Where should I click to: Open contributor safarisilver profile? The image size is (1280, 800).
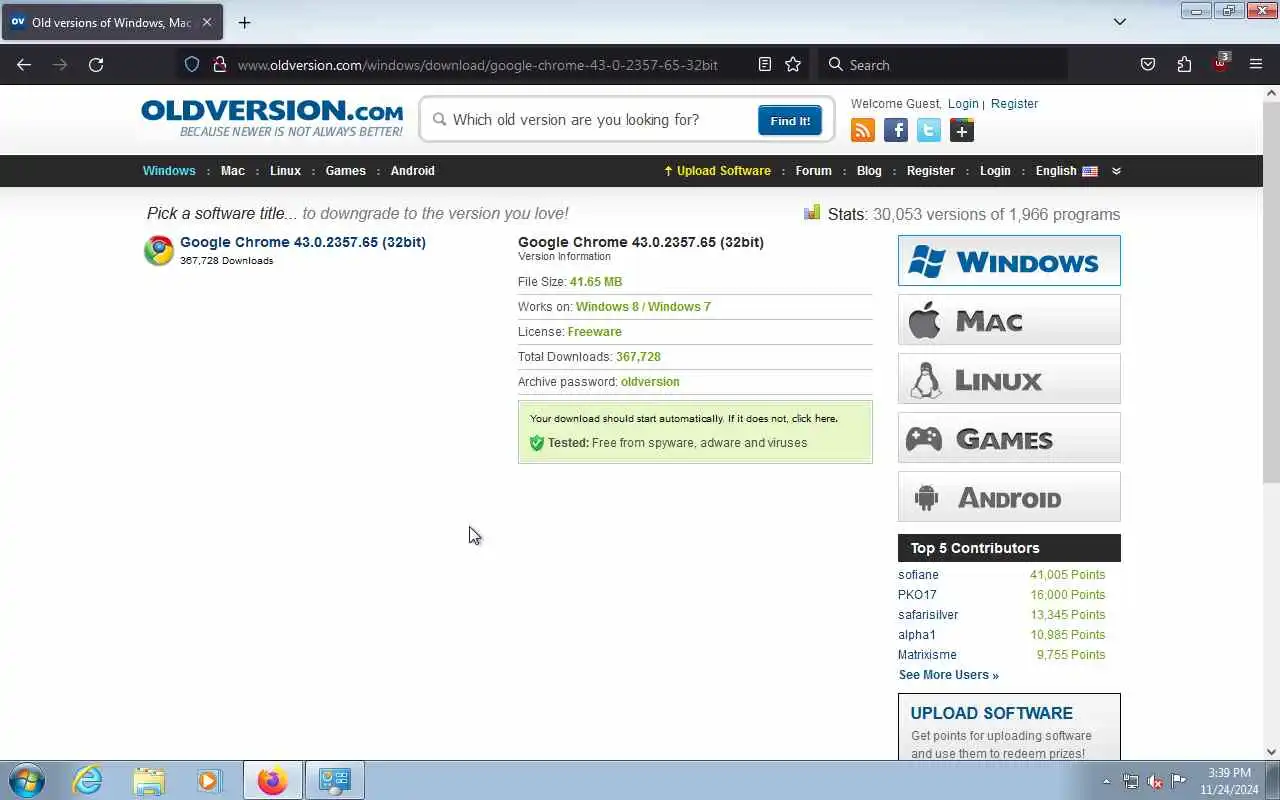[x=928, y=615]
